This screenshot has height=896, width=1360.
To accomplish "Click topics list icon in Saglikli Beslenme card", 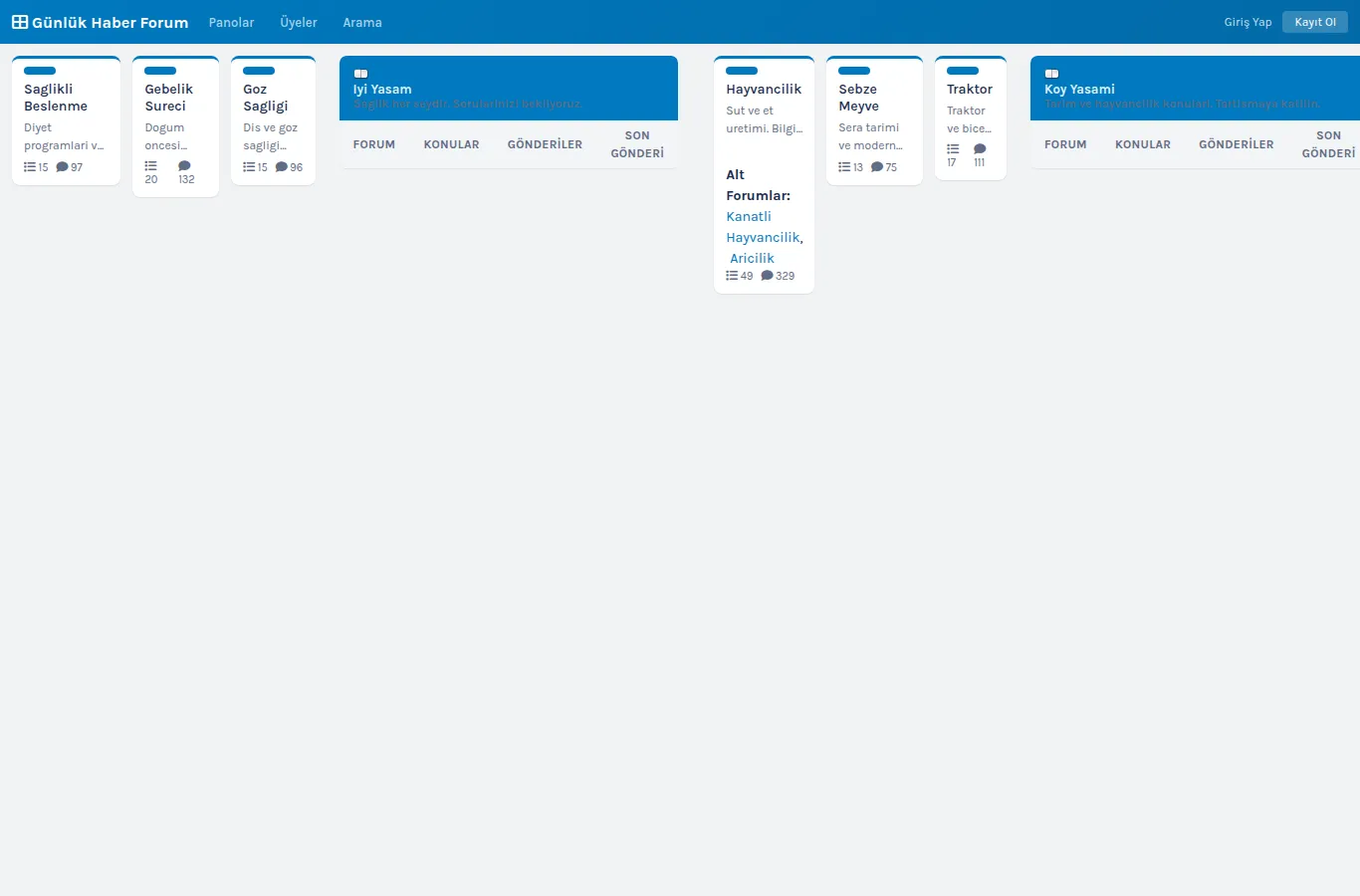I will tap(30, 167).
